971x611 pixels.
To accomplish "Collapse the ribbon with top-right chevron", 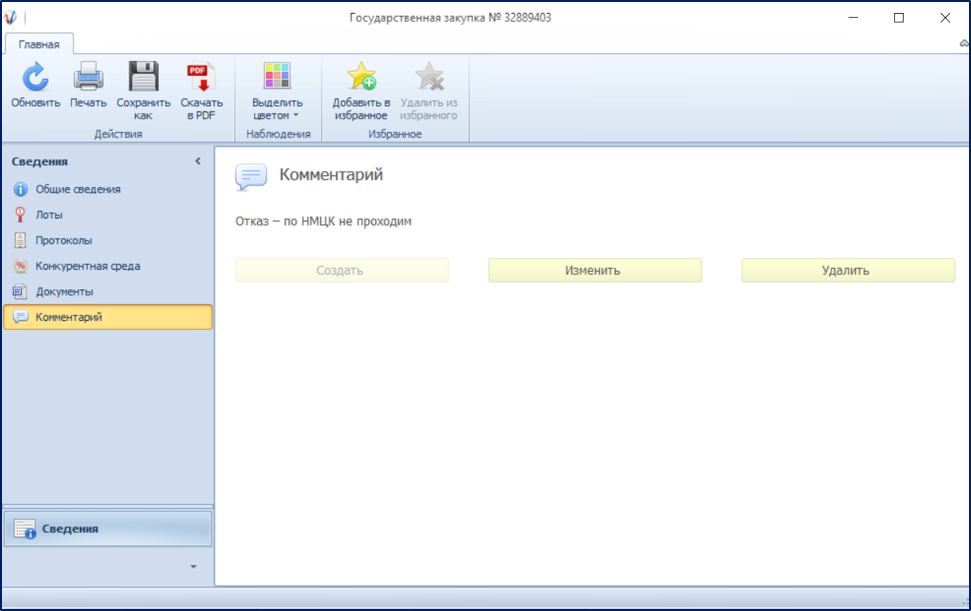I will (x=964, y=43).
